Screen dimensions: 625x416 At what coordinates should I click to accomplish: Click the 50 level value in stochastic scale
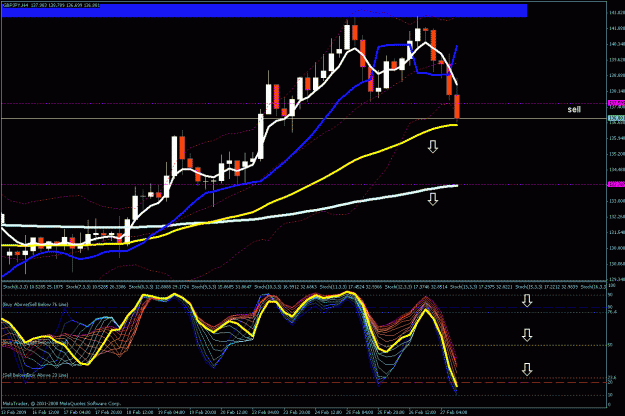tap(610, 345)
